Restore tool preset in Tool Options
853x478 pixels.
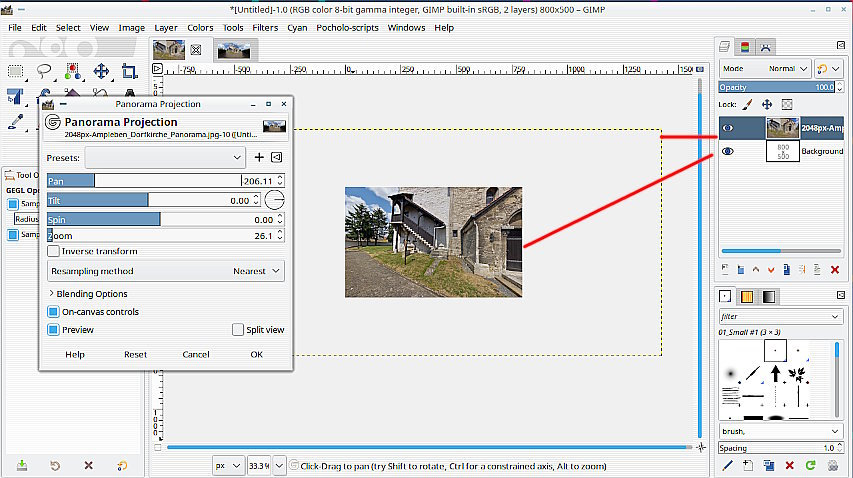tap(55, 465)
